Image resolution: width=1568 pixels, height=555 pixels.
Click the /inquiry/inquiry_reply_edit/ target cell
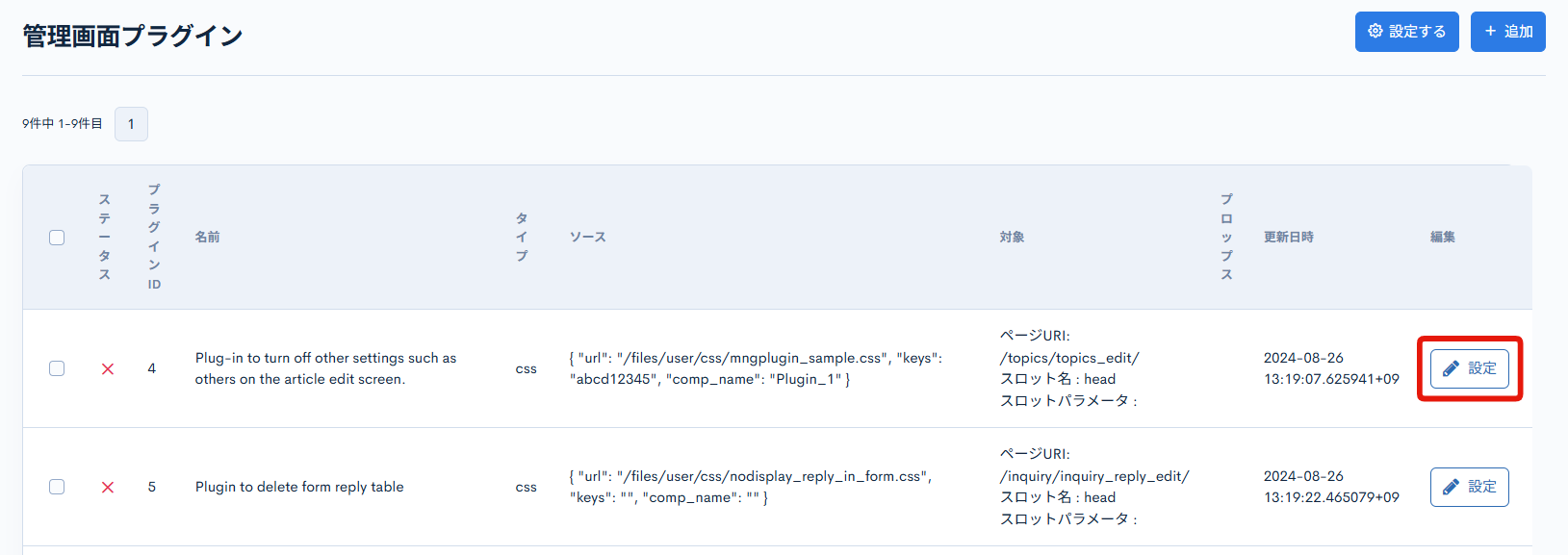(x=1094, y=476)
